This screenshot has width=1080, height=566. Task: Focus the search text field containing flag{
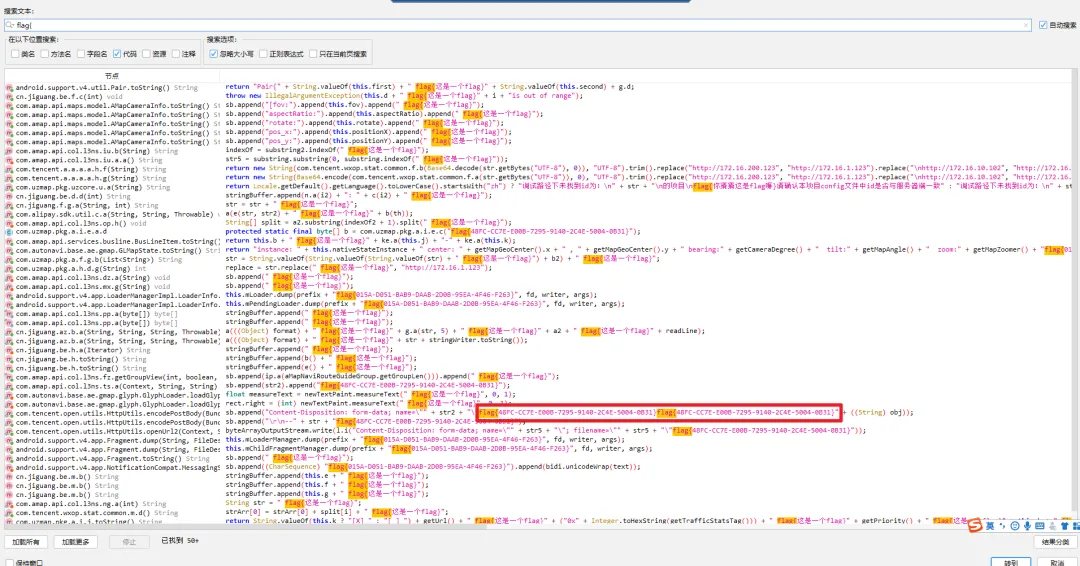517,25
